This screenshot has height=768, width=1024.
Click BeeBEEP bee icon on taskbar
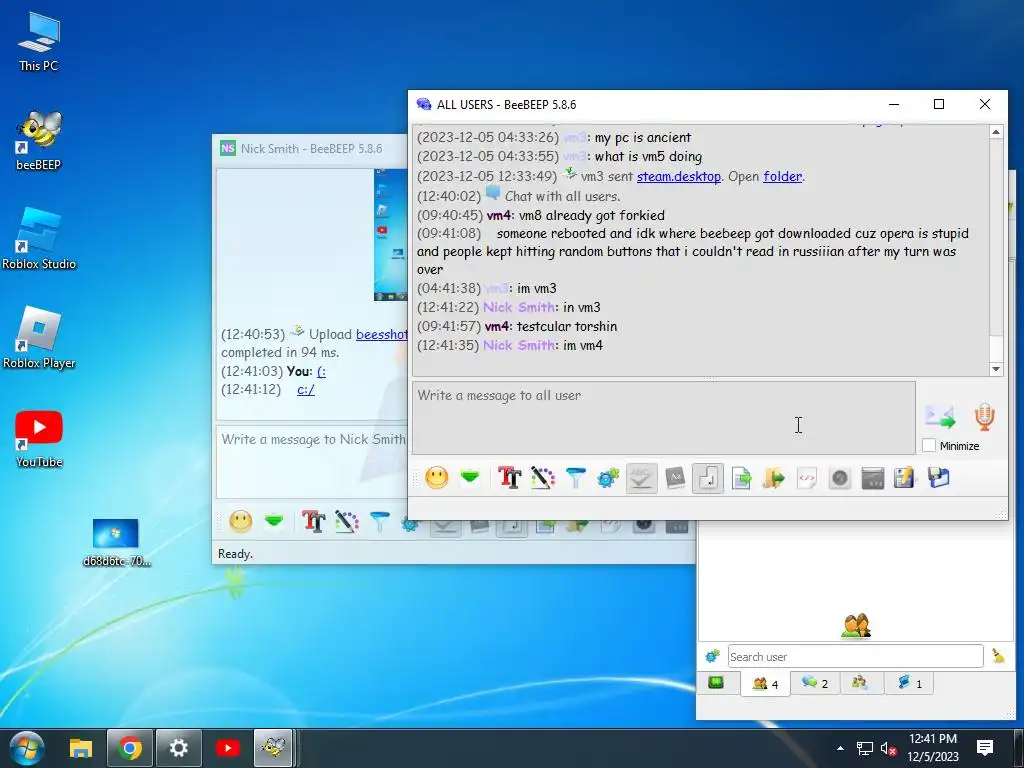[x=273, y=748]
